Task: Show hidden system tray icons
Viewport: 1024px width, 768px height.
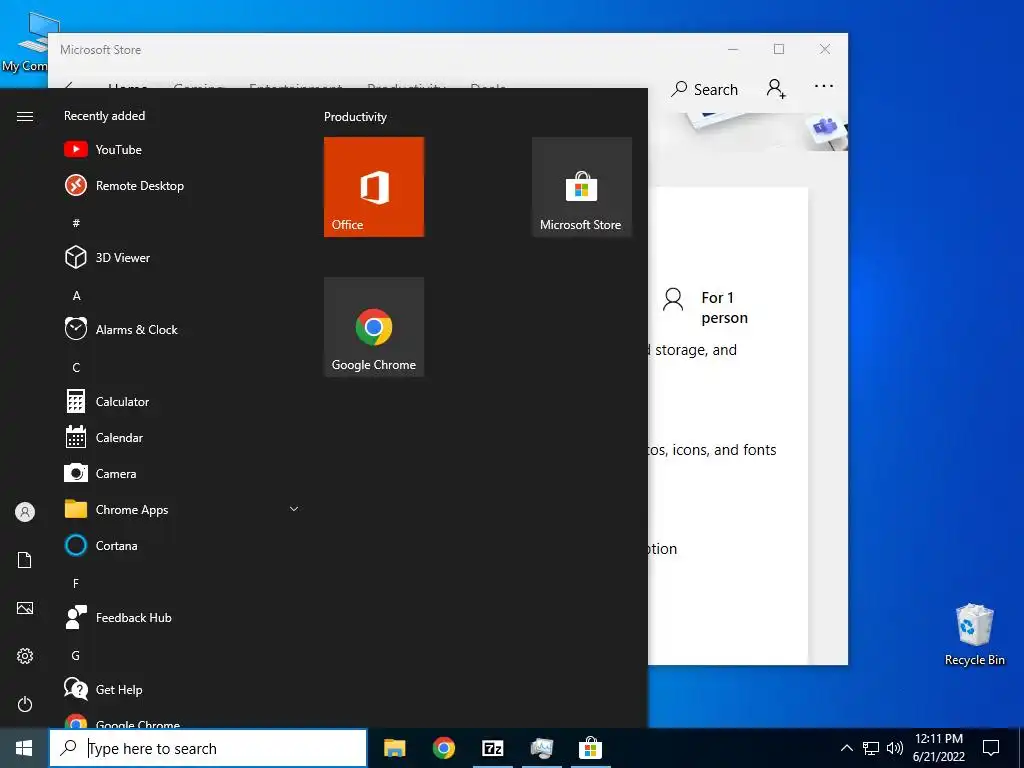Action: 846,748
